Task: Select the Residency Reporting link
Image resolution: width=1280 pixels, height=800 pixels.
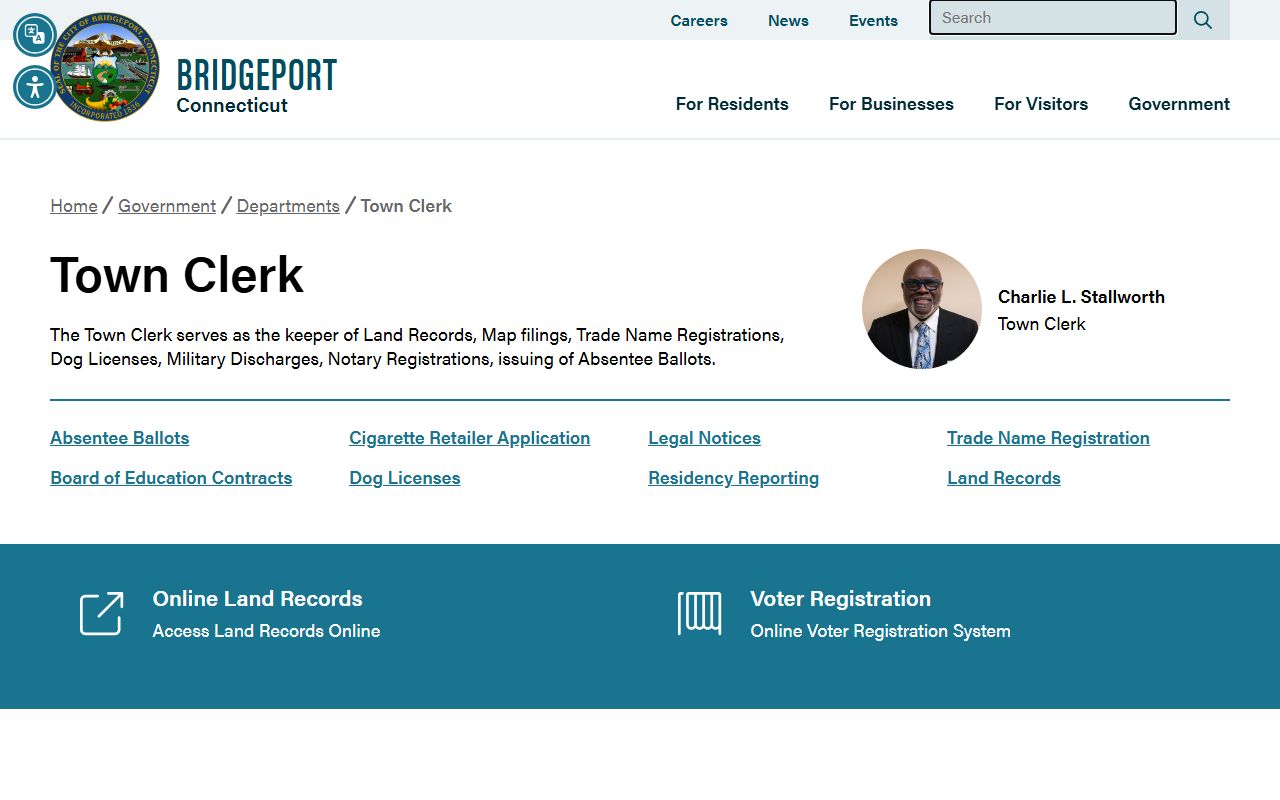Action: click(733, 478)
